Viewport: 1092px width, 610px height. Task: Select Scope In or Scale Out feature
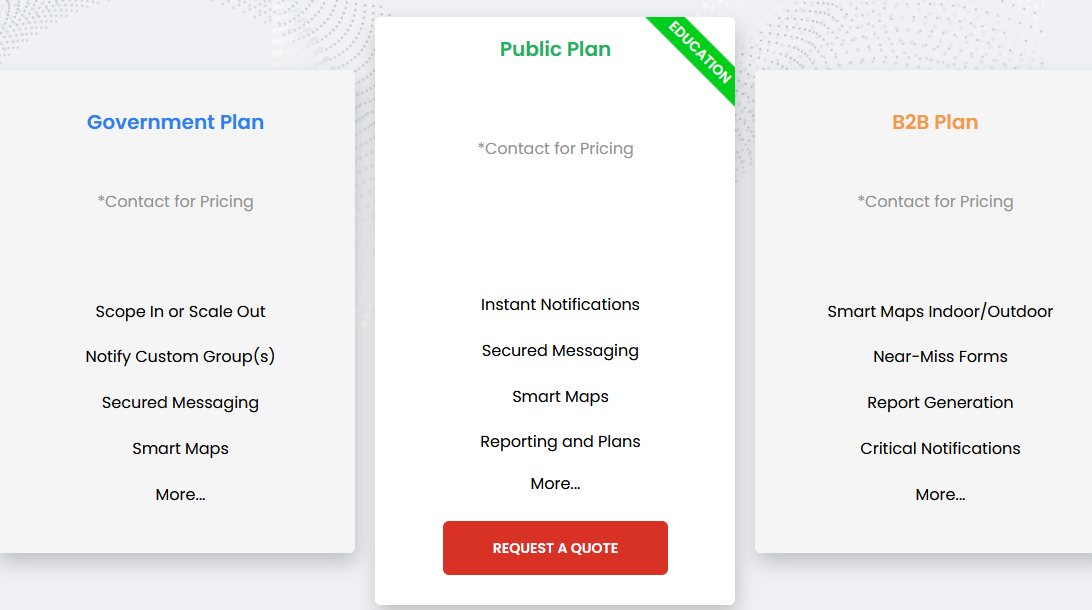click(180, 311)
